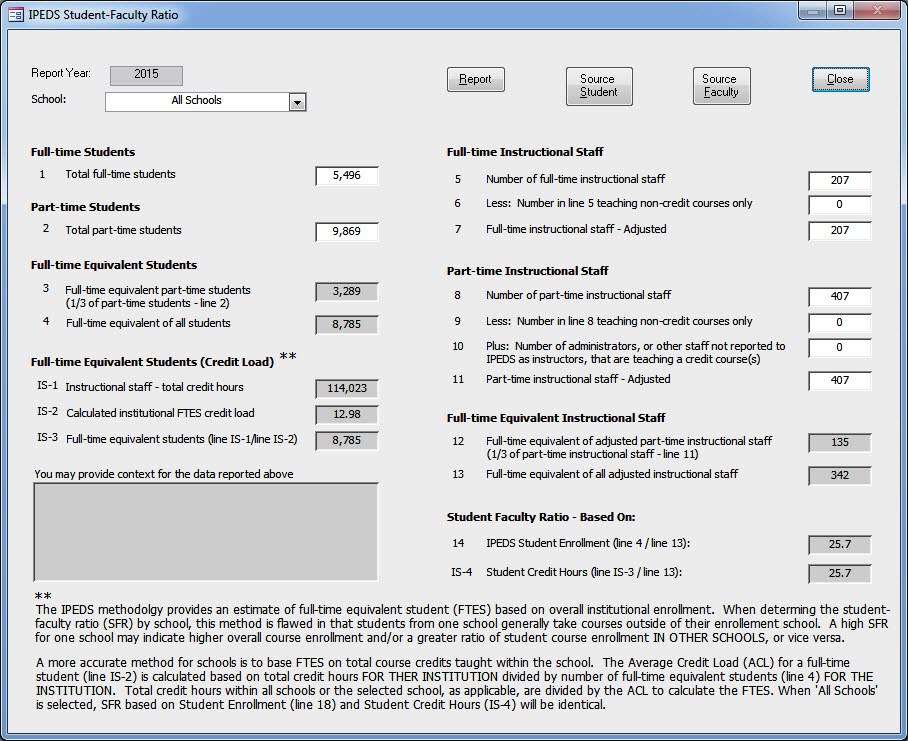Image resolution: width=908 pixels, height=741 pixels.
Task: Open the Source Faculty button
Action: point(722,86)
